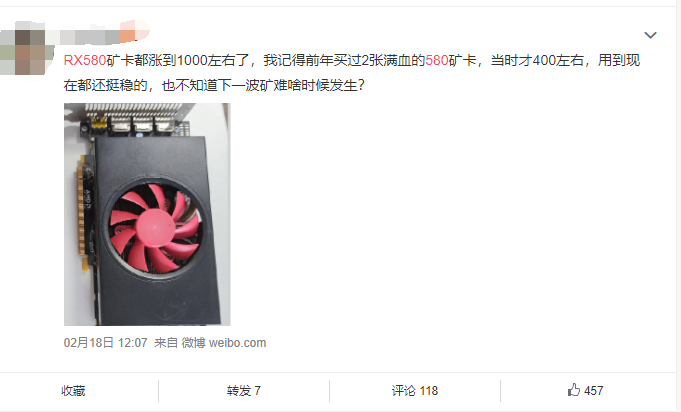The image size is (681, 412).
Task: Click the orange badge beside the username
Action: coord(130,33)
